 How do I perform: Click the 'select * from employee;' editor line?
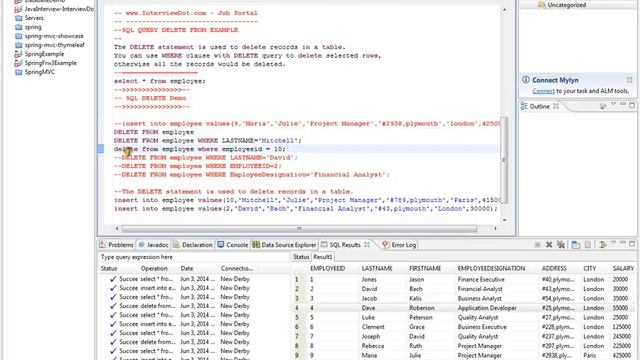[x=160, y=81]
